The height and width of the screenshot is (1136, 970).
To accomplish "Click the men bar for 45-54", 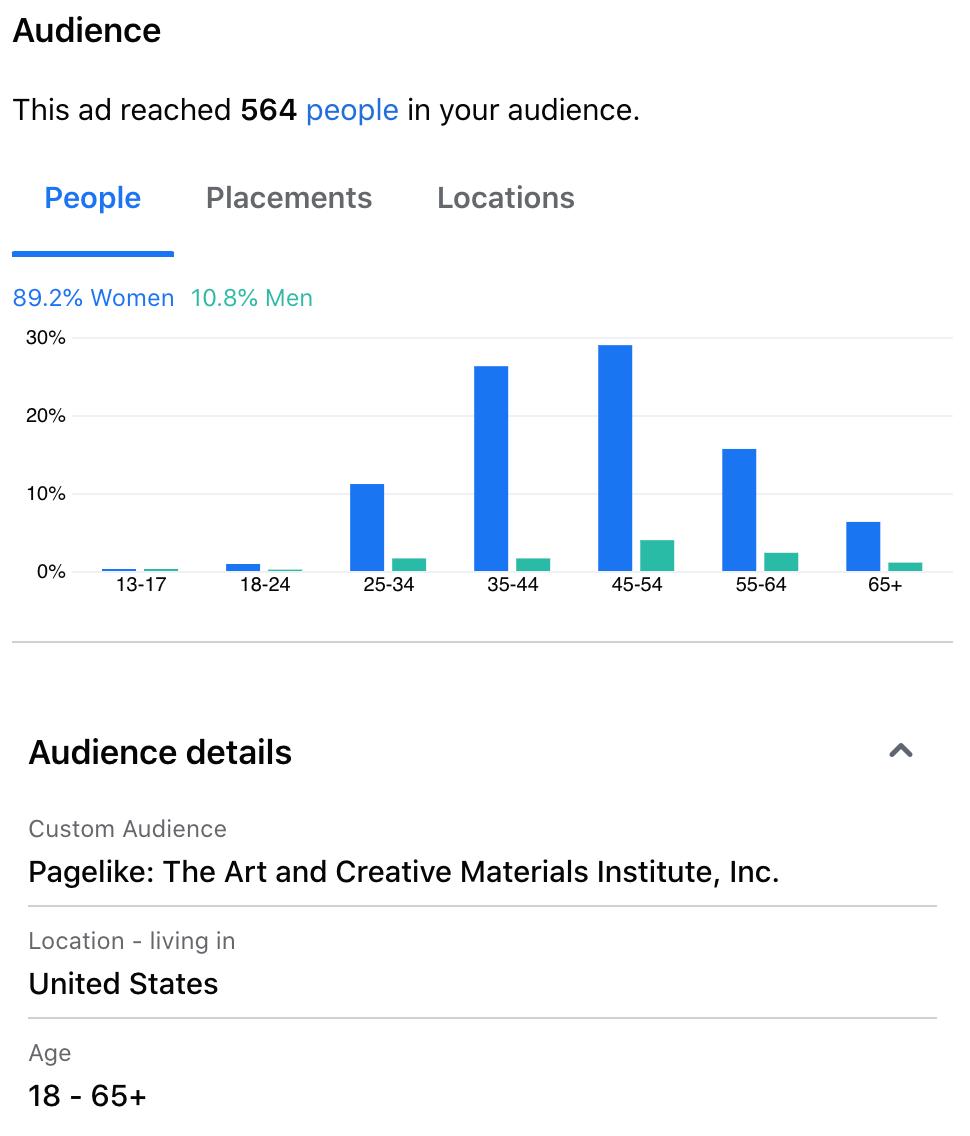I will (657, 556).
